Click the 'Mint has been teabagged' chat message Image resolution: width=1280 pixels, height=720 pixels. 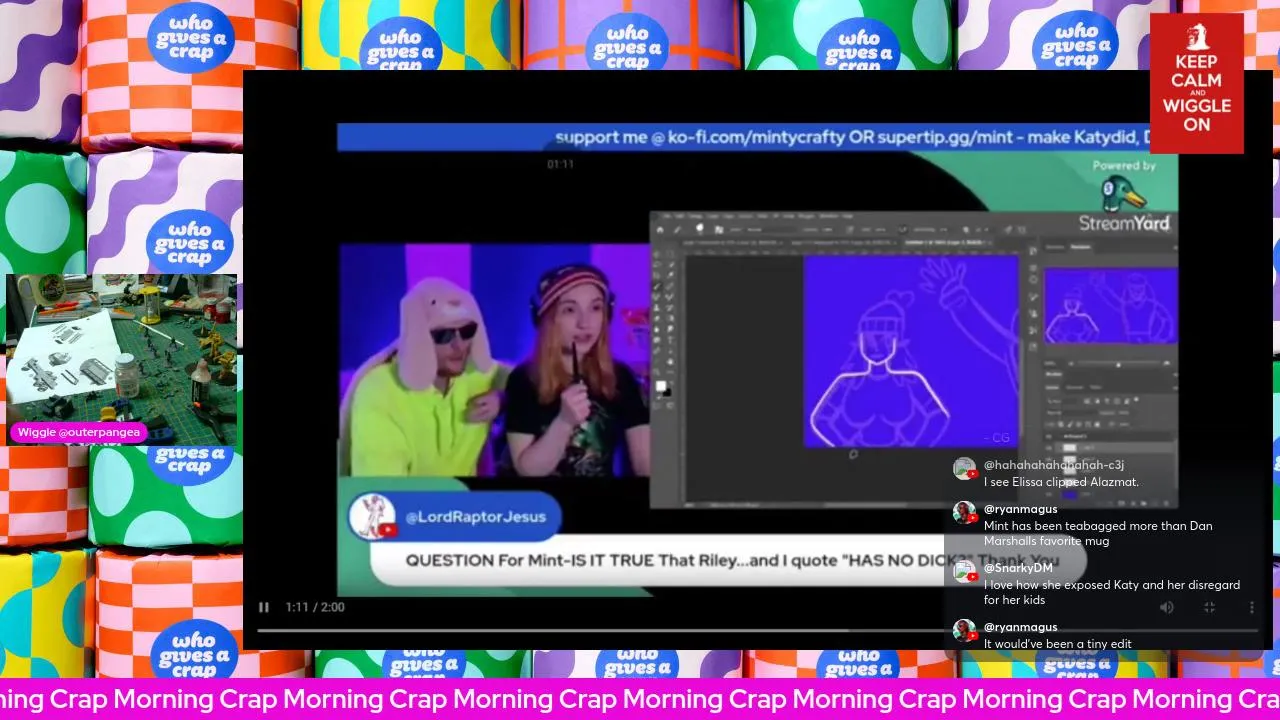[1098, 533]
